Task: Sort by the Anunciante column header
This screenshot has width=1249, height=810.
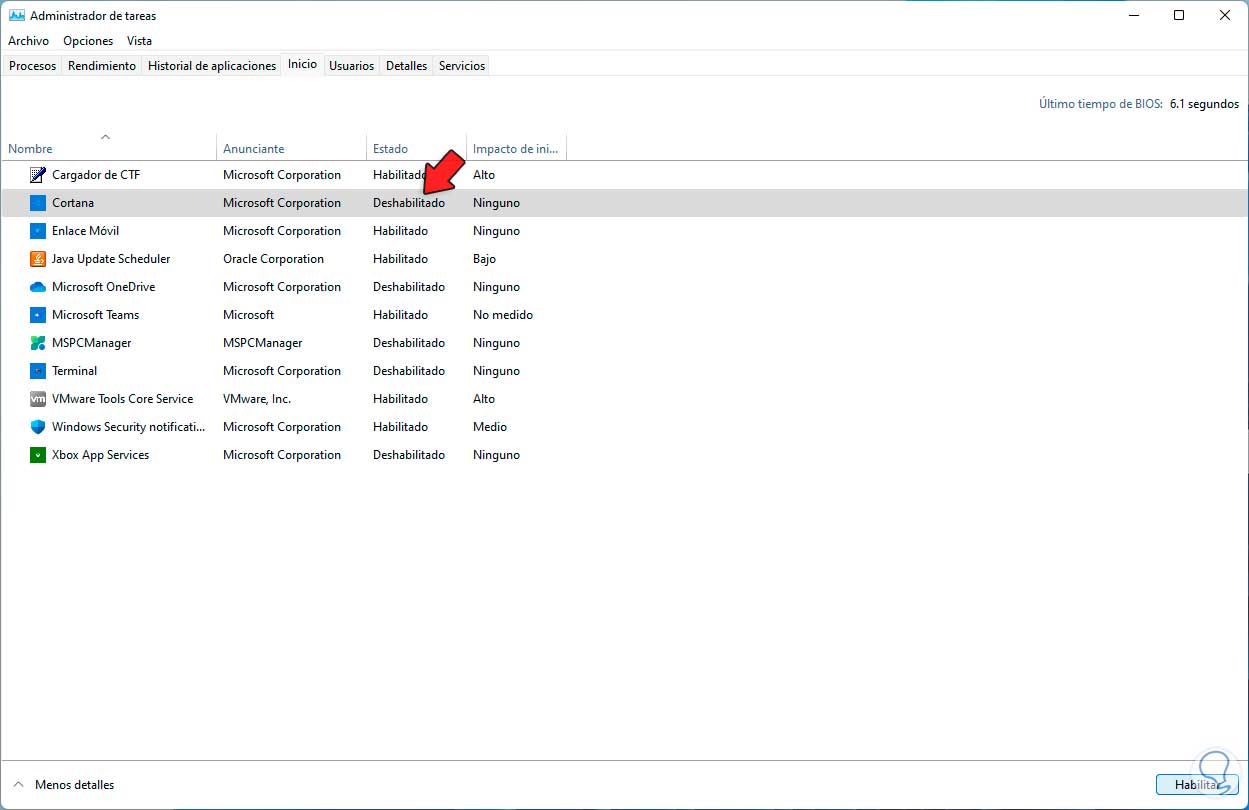Action: [291, 149]
